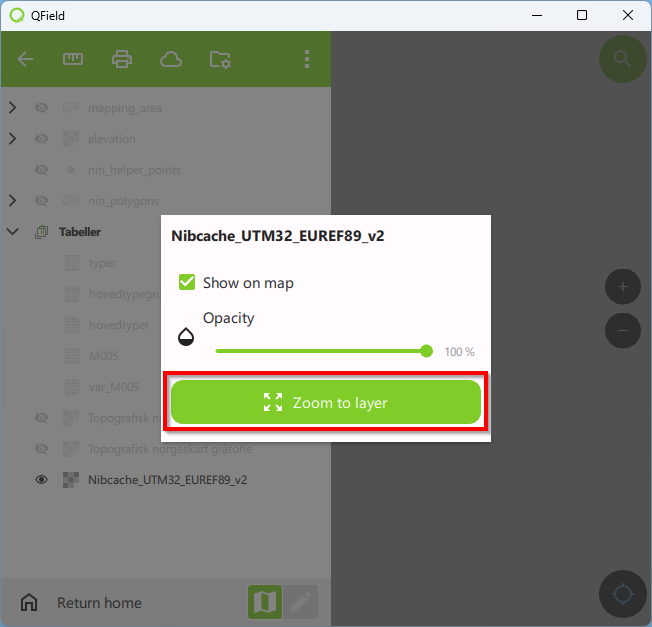Collapse the Tabeller group

(x=13, y=232)
